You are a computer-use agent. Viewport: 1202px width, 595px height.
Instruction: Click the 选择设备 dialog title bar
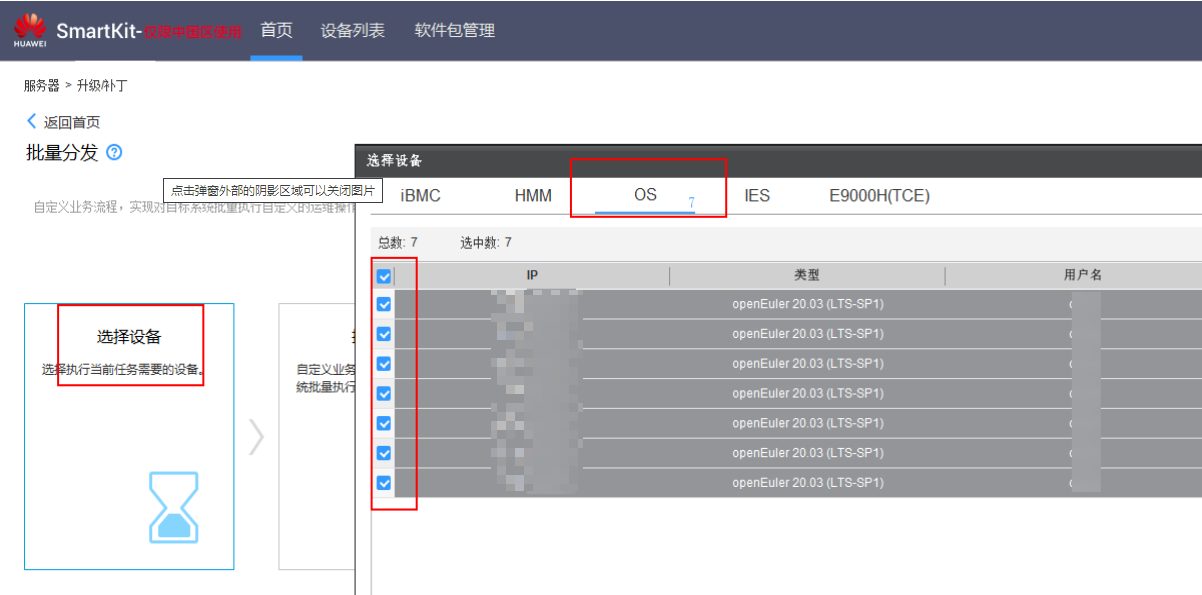pos(779,160)
